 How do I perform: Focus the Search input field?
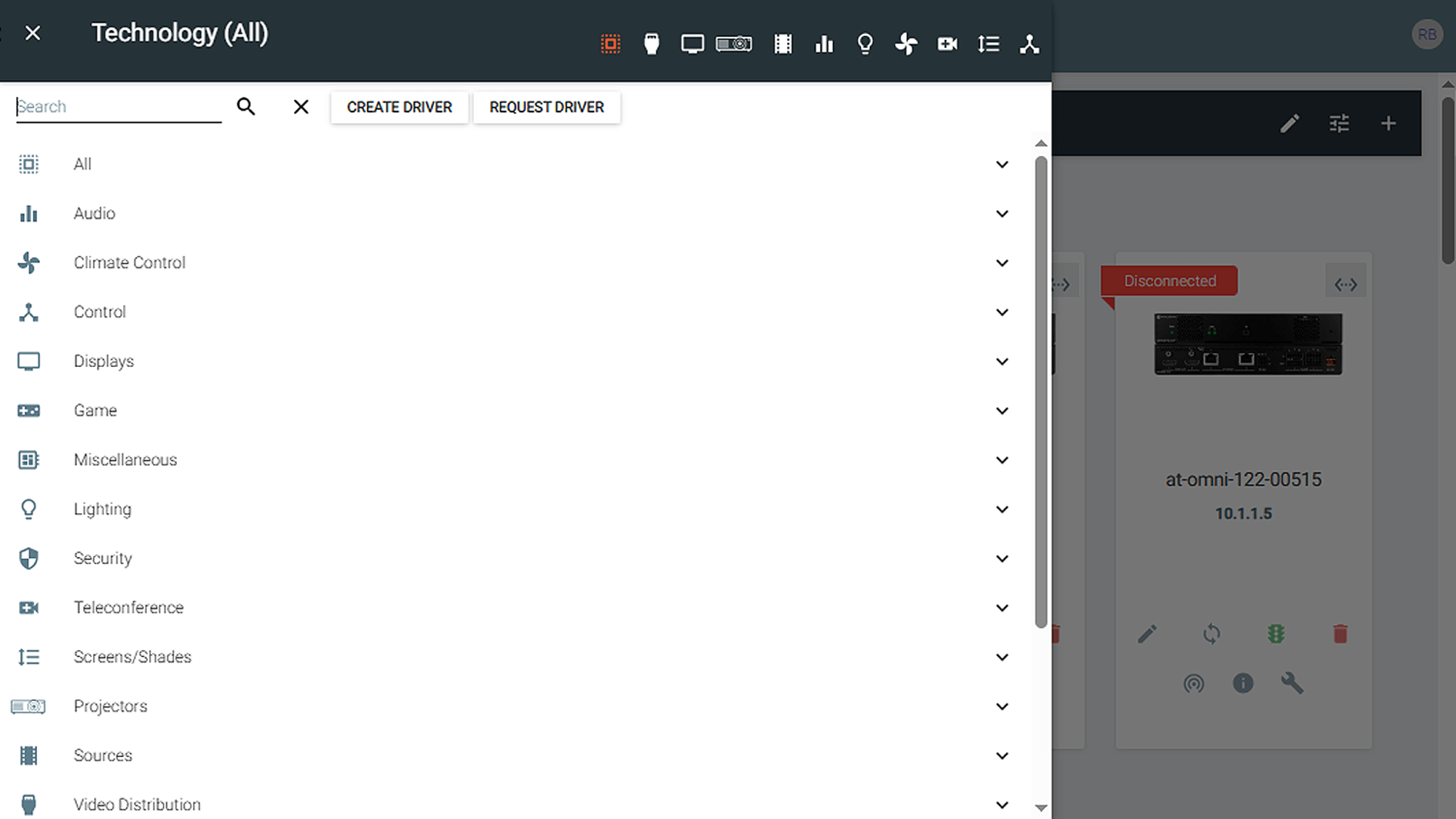coord(118,107)
